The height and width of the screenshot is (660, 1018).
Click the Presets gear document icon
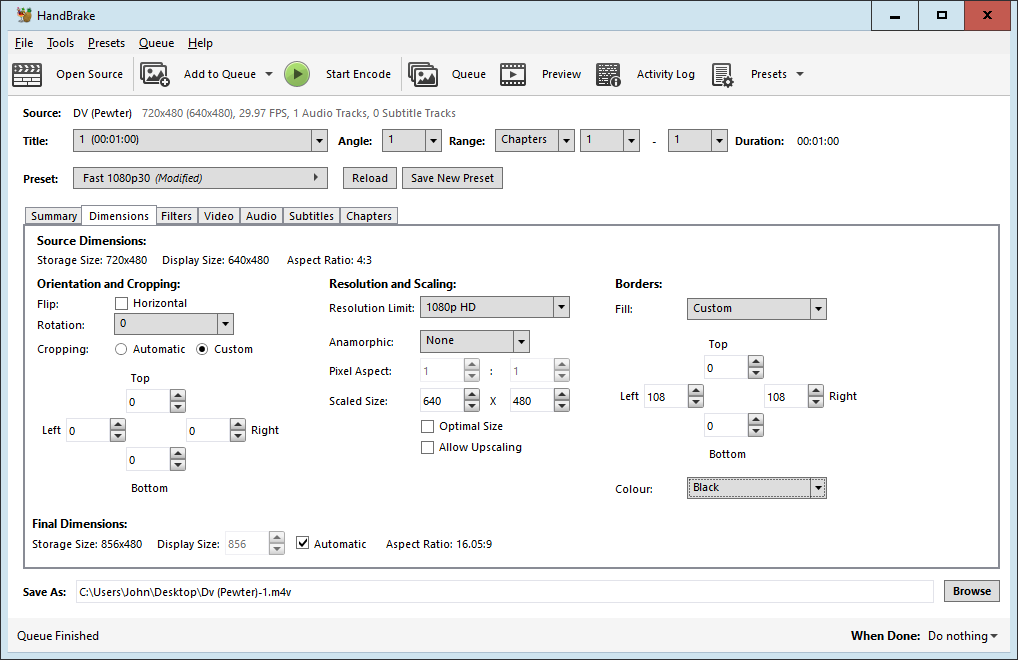(723, 75)
